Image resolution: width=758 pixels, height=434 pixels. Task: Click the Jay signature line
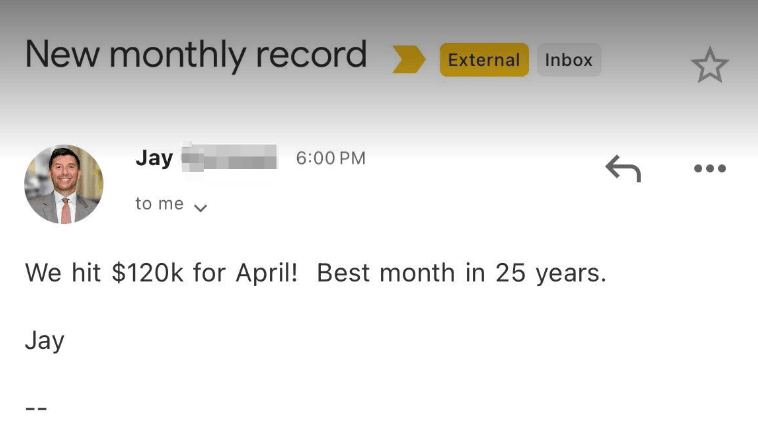point(45,341)
